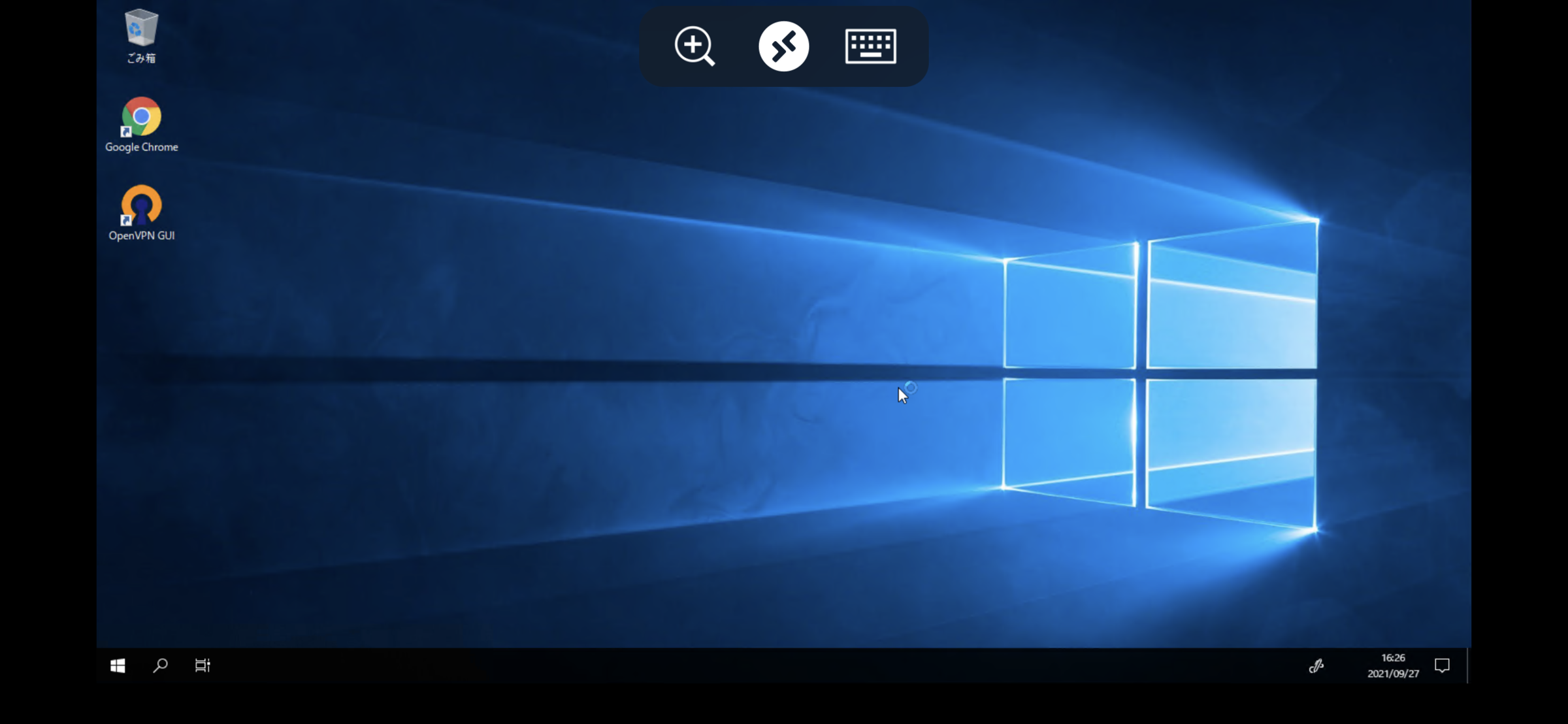Click the 16:26 clock time
1568x724 pixels.
(x=1393, y=657)
